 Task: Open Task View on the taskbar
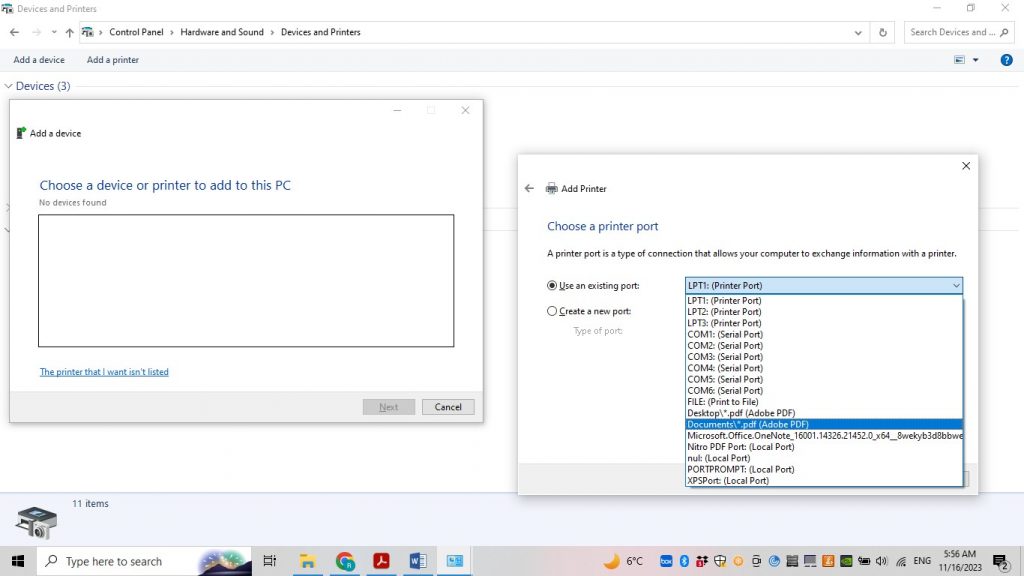click(x=269, y=561)
